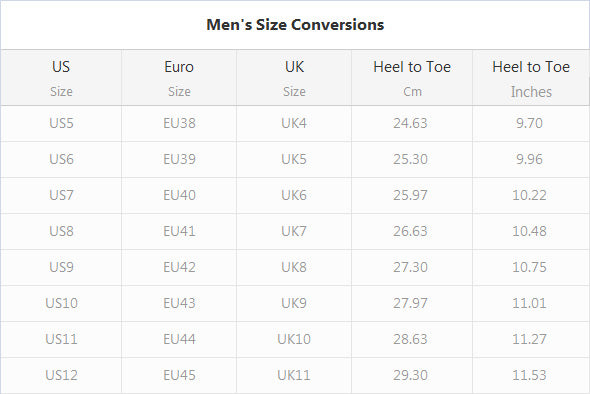Click the EU44 cell
The image size is (590, 394).
point(179,339)
